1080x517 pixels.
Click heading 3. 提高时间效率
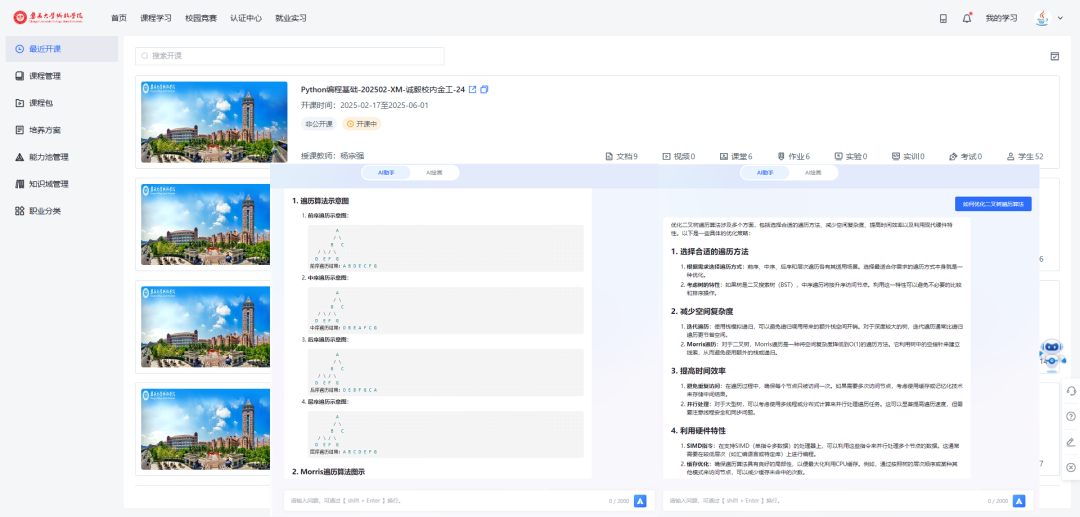pos(700,370)
